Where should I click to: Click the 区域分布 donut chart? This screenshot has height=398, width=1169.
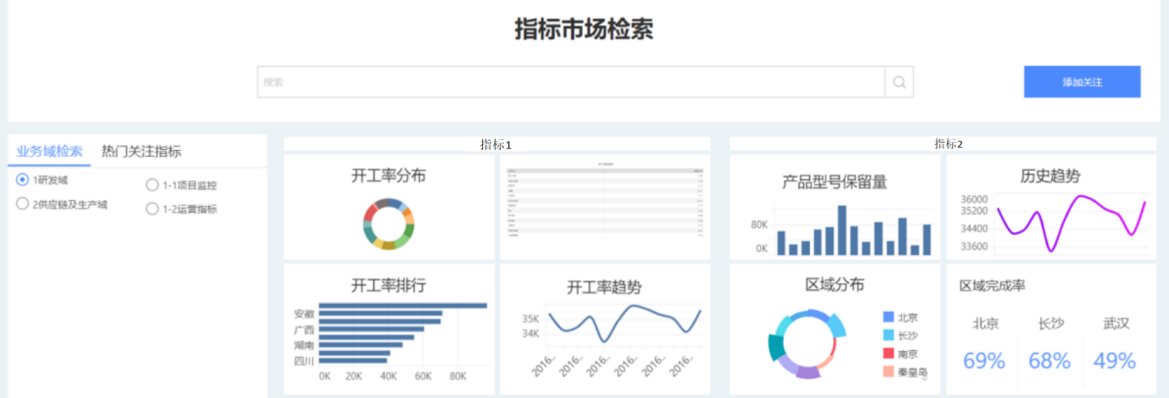[x=807, y=344]
